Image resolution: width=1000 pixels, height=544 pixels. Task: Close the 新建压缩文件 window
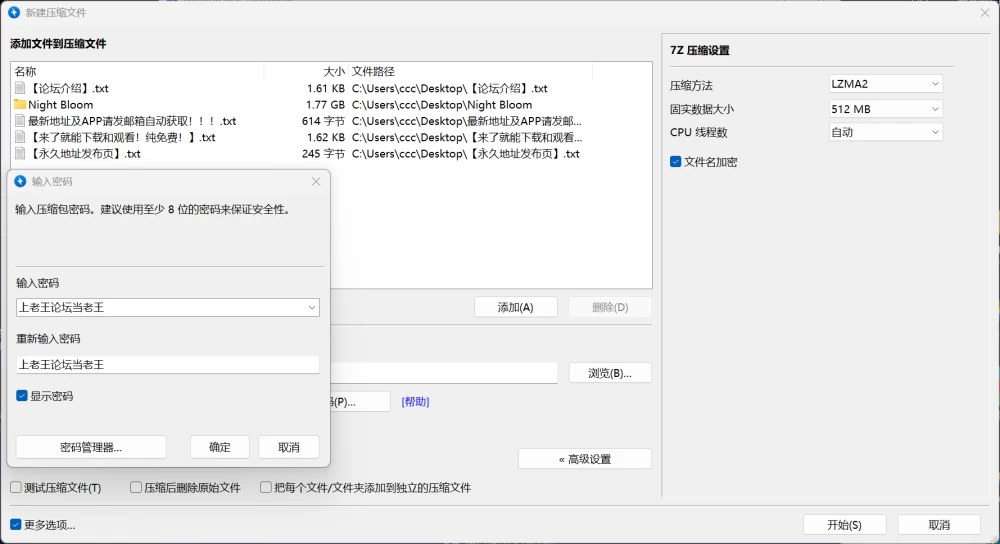985,12
